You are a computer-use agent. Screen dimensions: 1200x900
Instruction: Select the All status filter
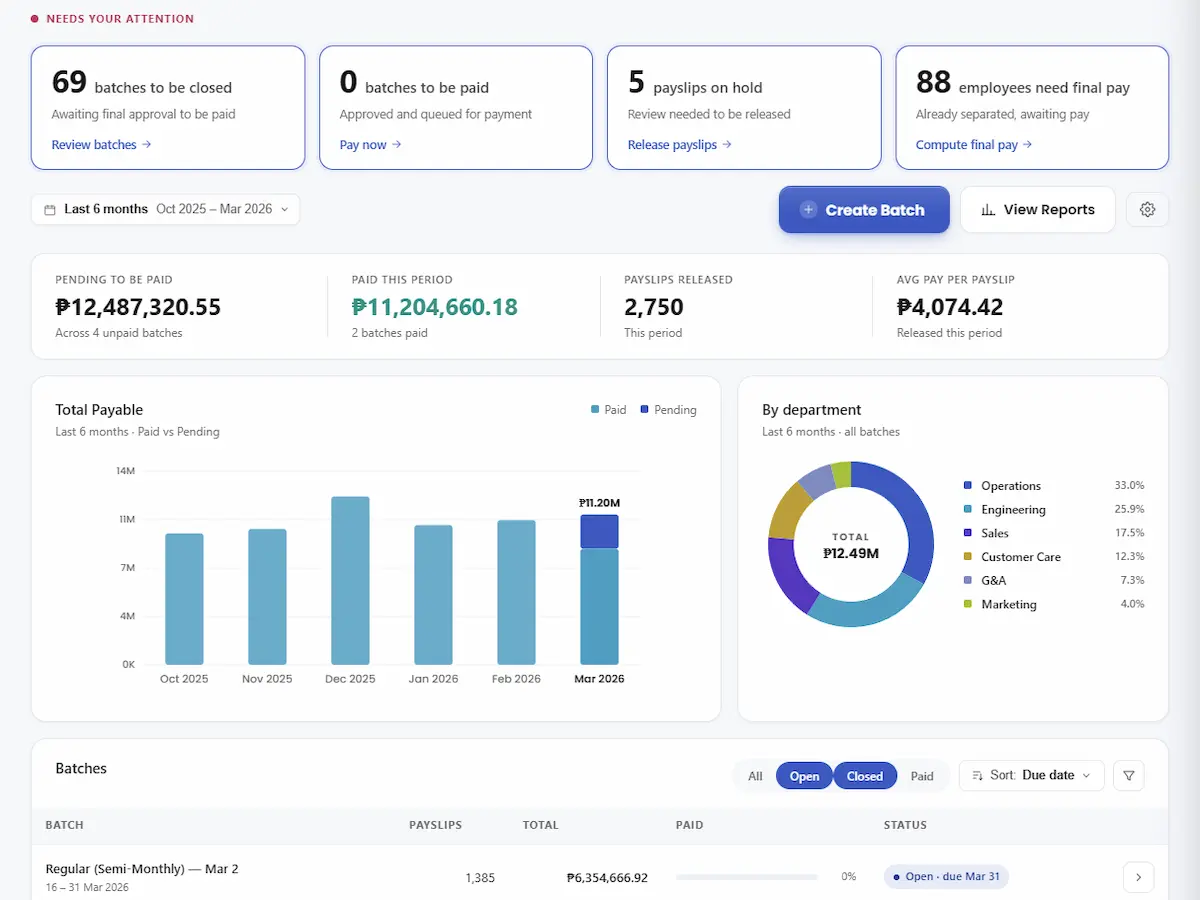point(755,776)
